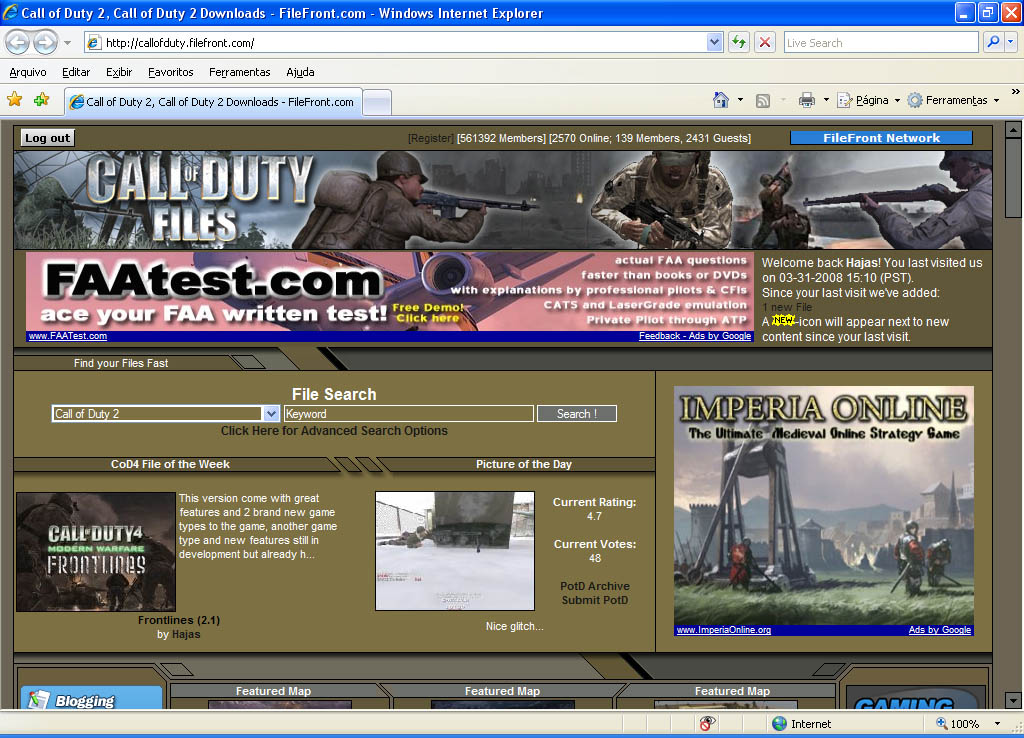Open the PotD Archive link

[x=595, y=586]
